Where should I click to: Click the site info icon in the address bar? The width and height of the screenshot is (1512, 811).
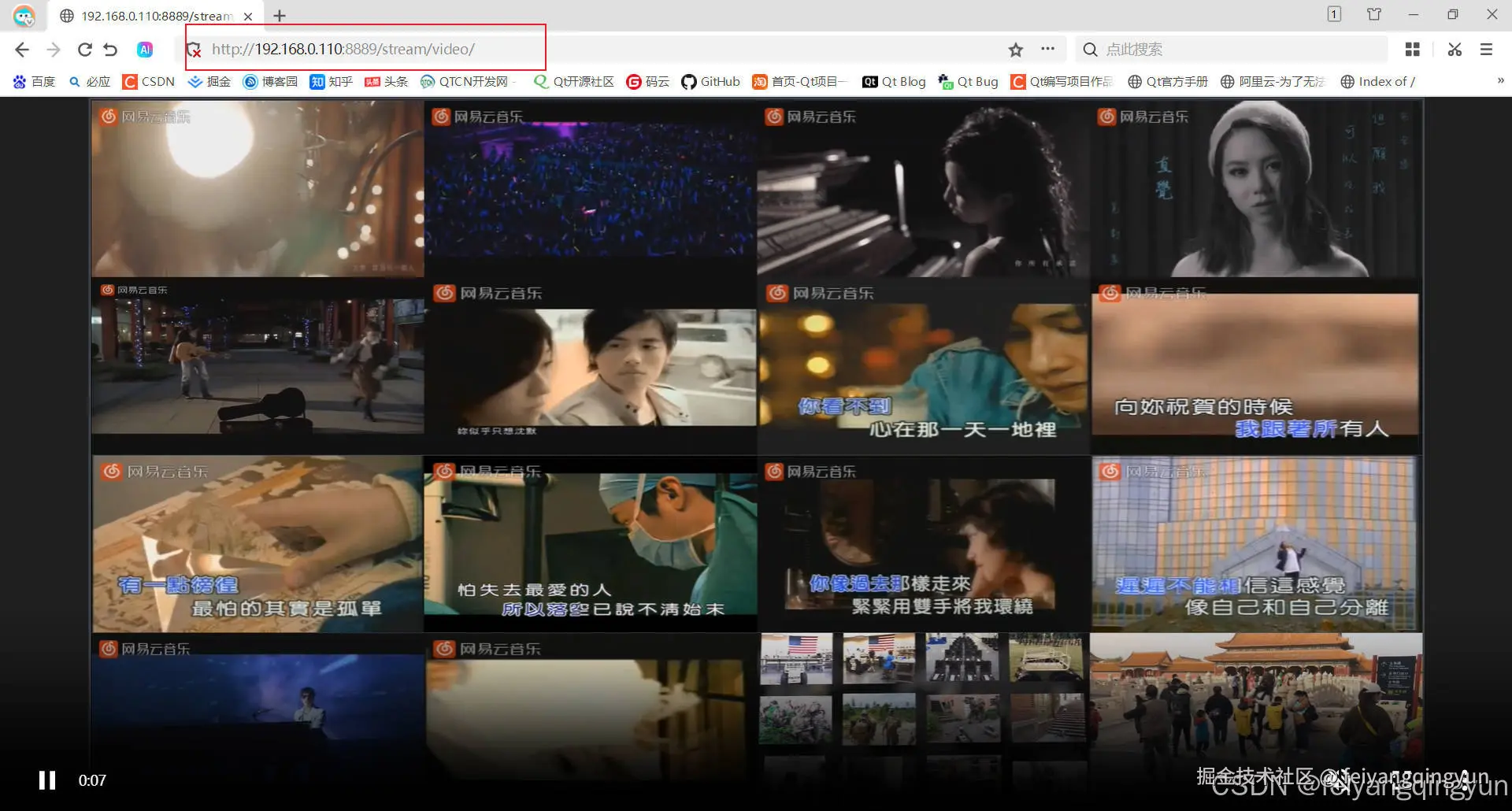coord(195,49)
